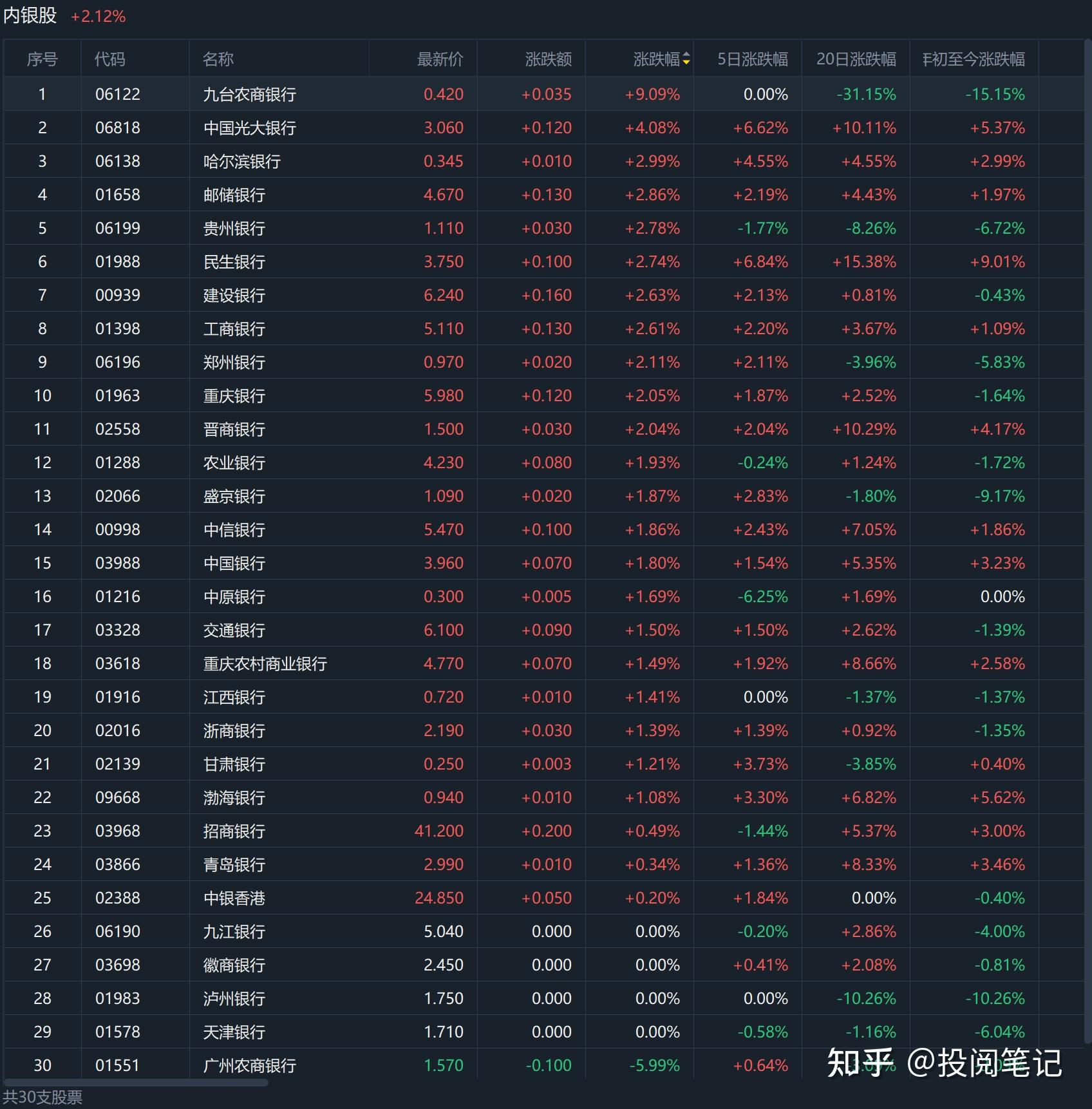The height and width of the screenshot is (1109, 1092).
Task: Select the 晋商银行 stock name
Action: tap(234, 429)
